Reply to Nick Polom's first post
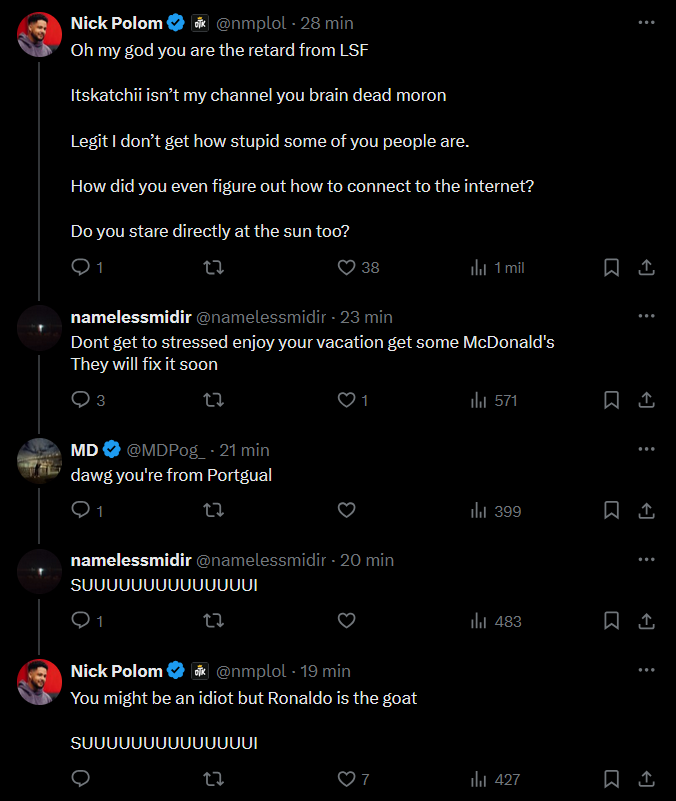The width and height of the screenshot is (676, 801). (x=81, y=268)
